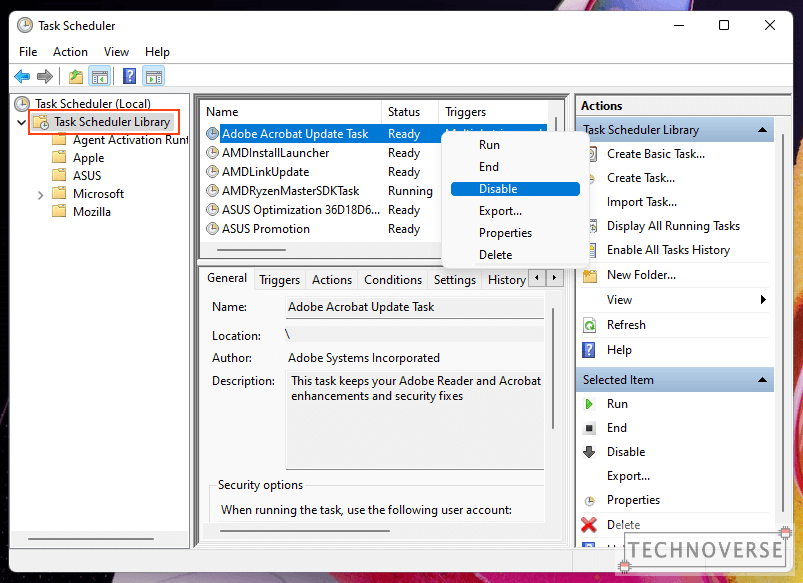
Task: Expand the Microsoft folder tree node
Action: click(40, 195)
